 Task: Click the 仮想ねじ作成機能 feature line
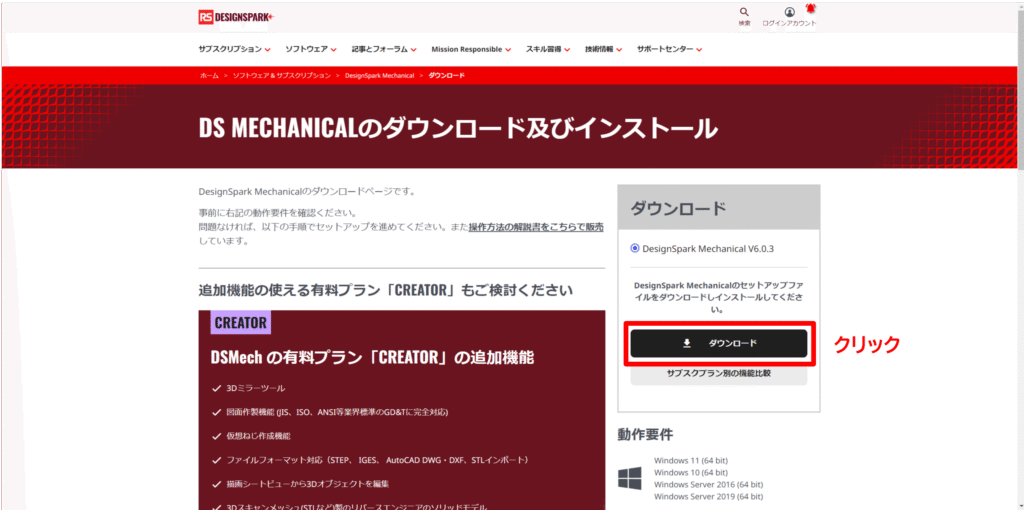coord(251,436)
